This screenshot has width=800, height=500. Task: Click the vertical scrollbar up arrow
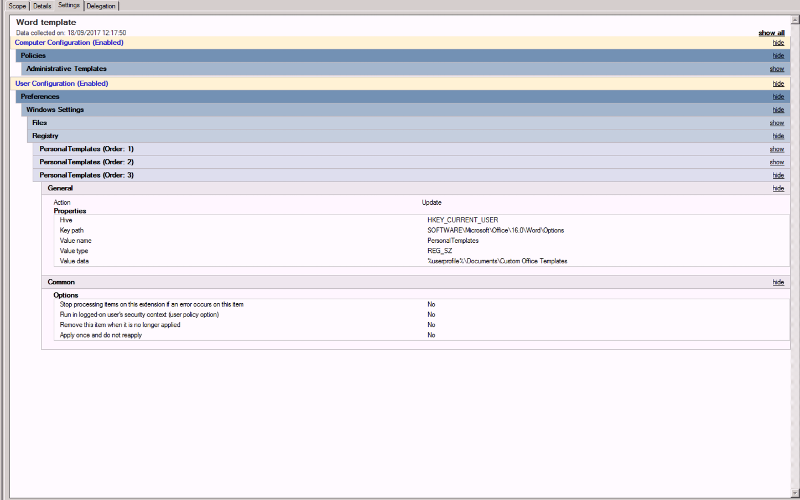point(795,20)
